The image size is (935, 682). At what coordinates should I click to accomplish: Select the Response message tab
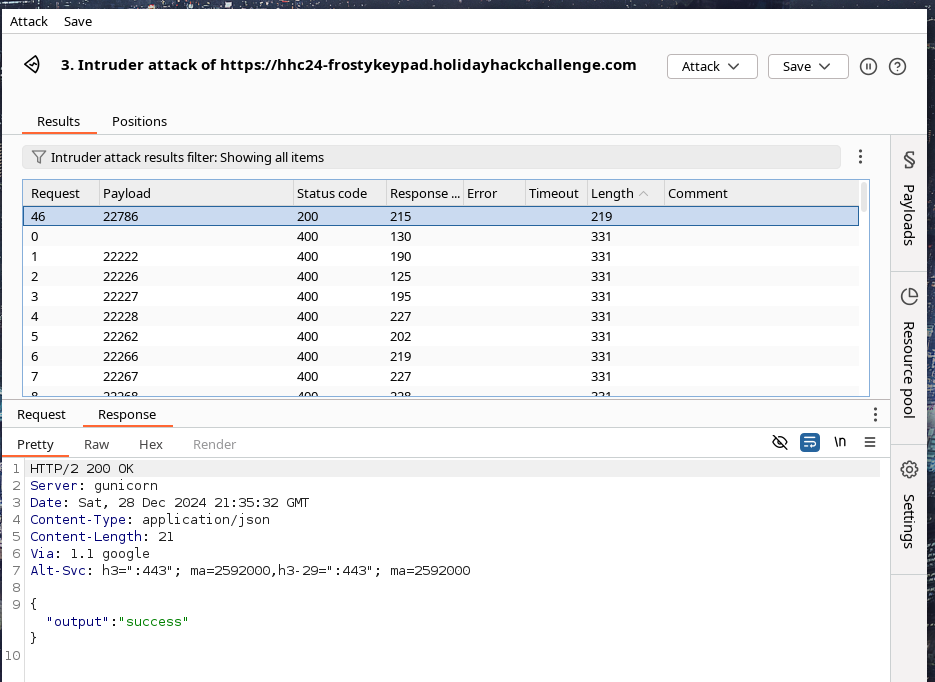(127, 414)
